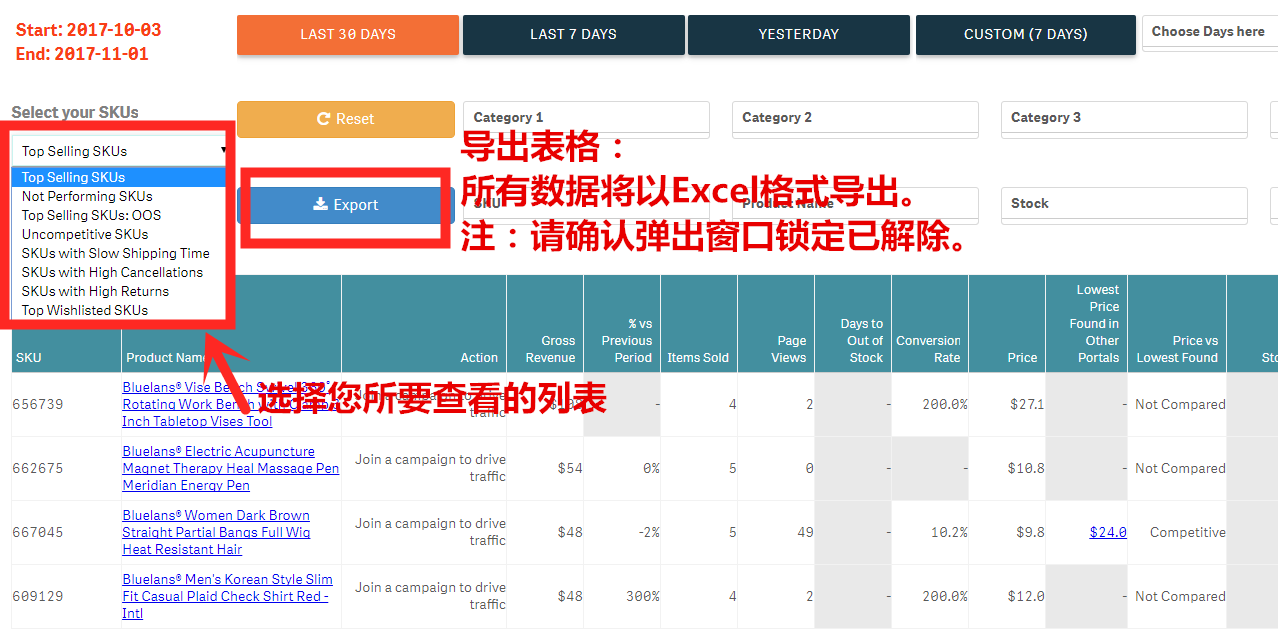Click the Export button
Screen dimensions: 1278x629
tap(346, 205)
